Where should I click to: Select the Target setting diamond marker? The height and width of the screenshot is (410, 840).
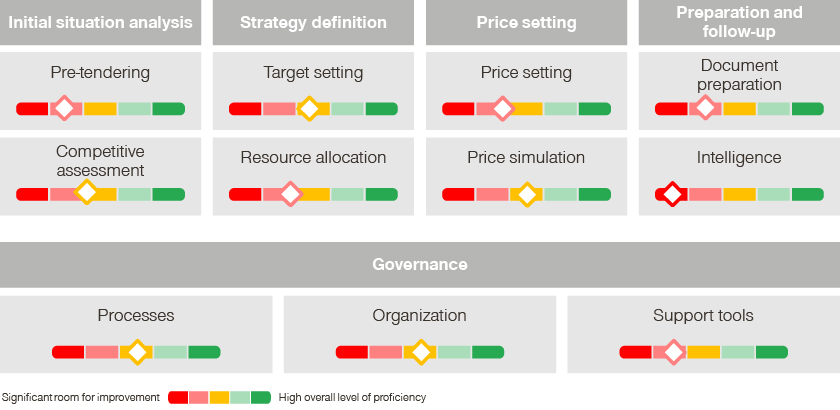pyautogui.click(x=309, y=108)
